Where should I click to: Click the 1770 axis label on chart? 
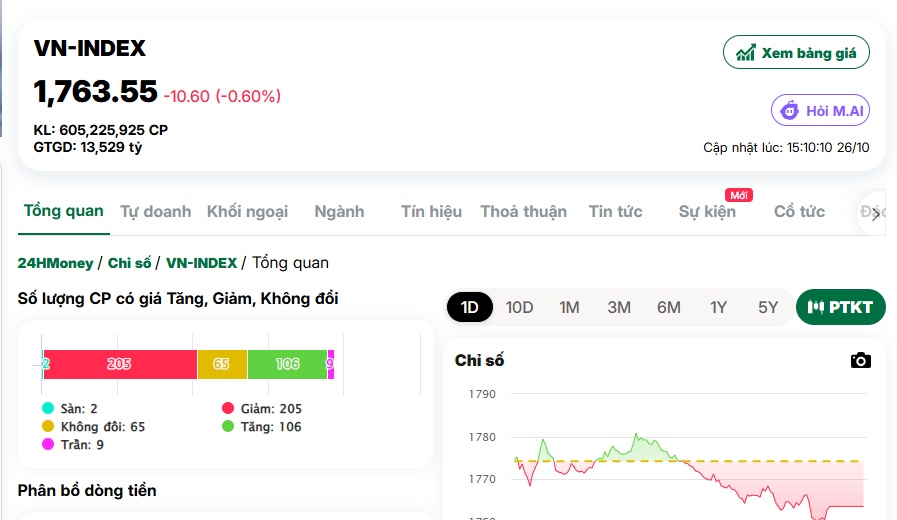click(482, 479)
